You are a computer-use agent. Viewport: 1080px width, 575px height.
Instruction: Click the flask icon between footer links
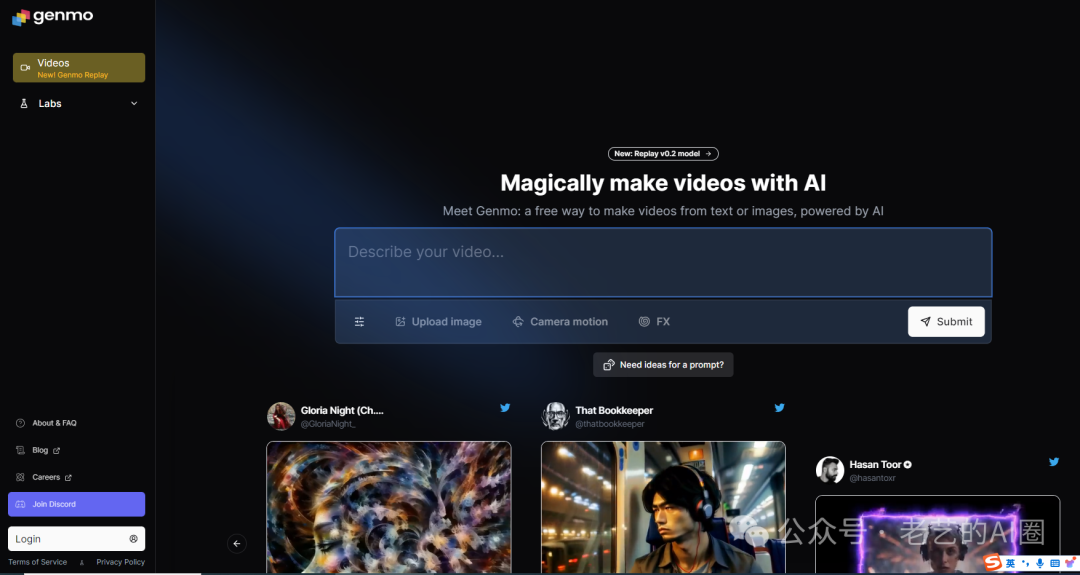coord(82,563)
